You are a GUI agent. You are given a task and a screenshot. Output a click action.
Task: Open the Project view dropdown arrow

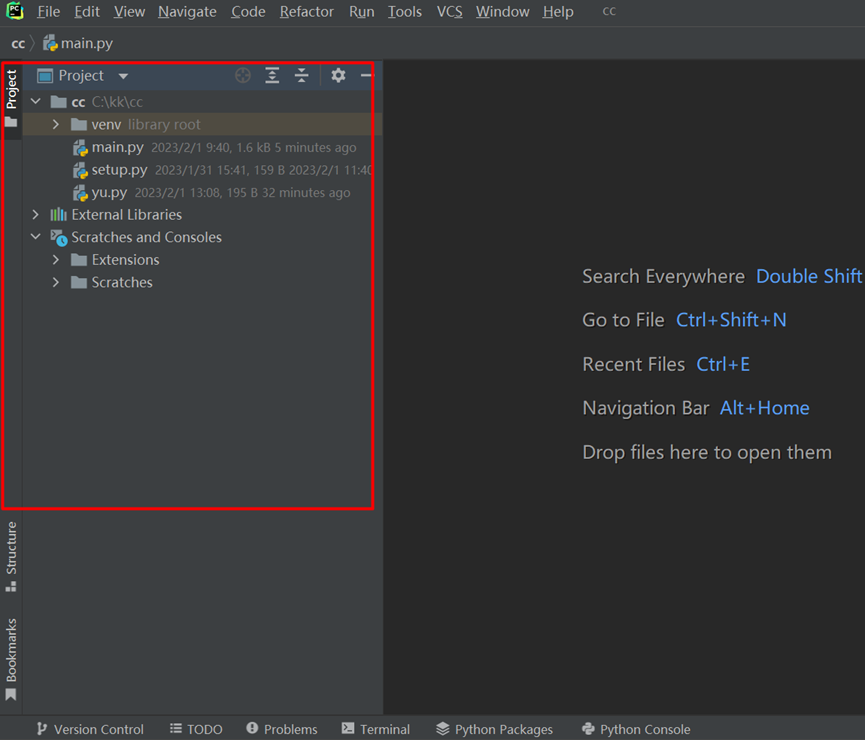(x=123, y=76)
